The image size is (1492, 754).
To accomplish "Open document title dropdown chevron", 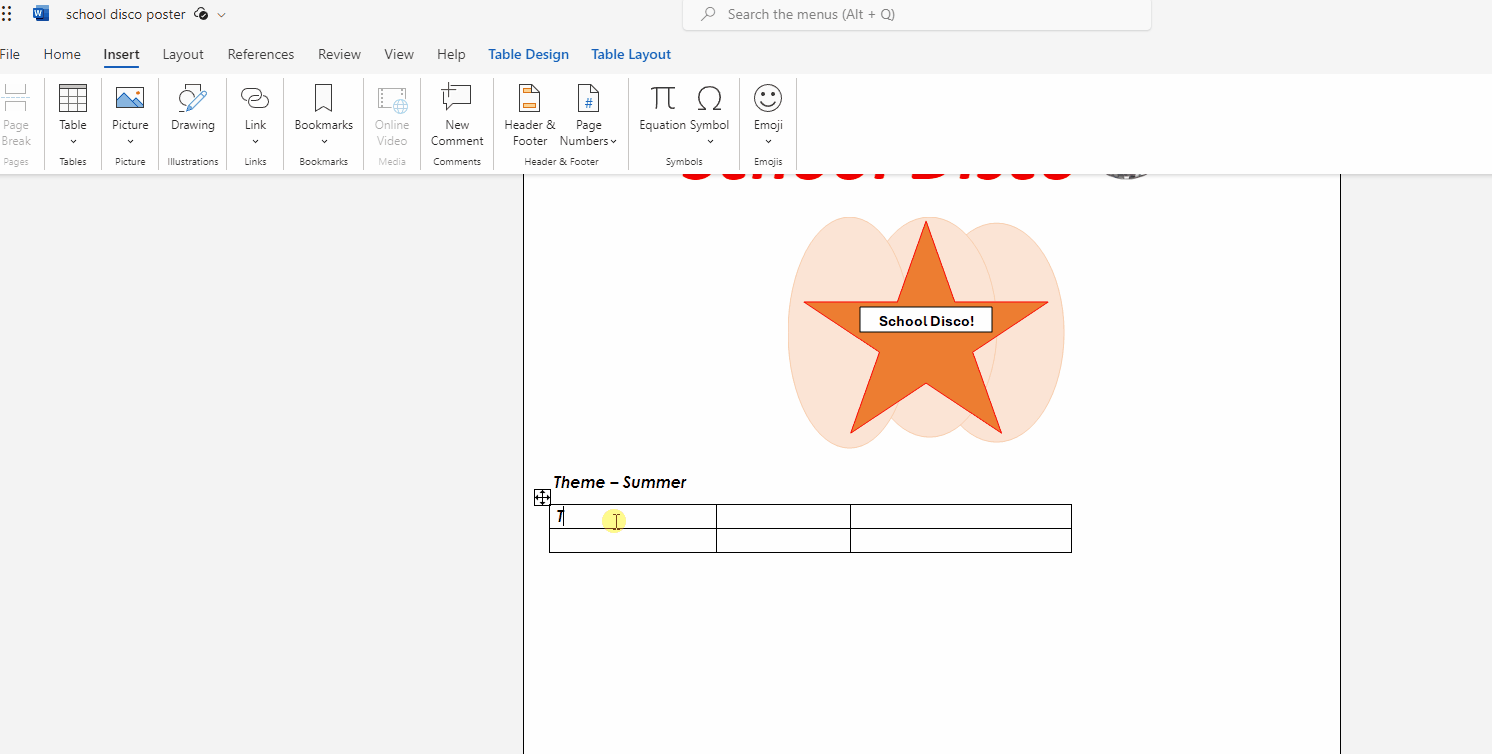I will tap(221, 15).
